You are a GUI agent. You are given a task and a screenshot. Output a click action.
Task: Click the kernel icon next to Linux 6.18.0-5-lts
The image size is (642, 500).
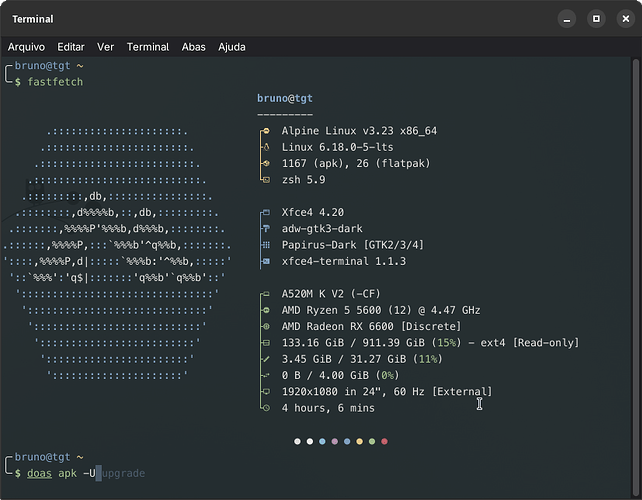[265, 147]
